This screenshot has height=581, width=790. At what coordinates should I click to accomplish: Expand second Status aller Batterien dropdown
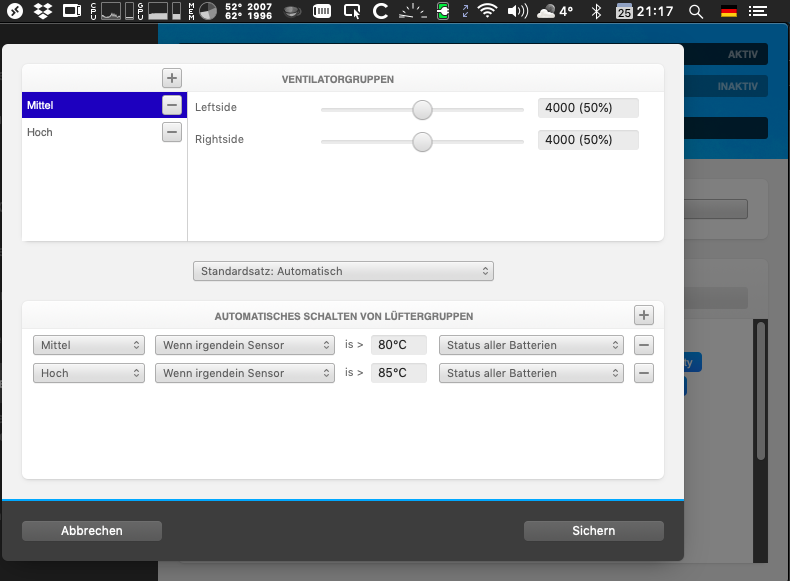click(531, 373)
